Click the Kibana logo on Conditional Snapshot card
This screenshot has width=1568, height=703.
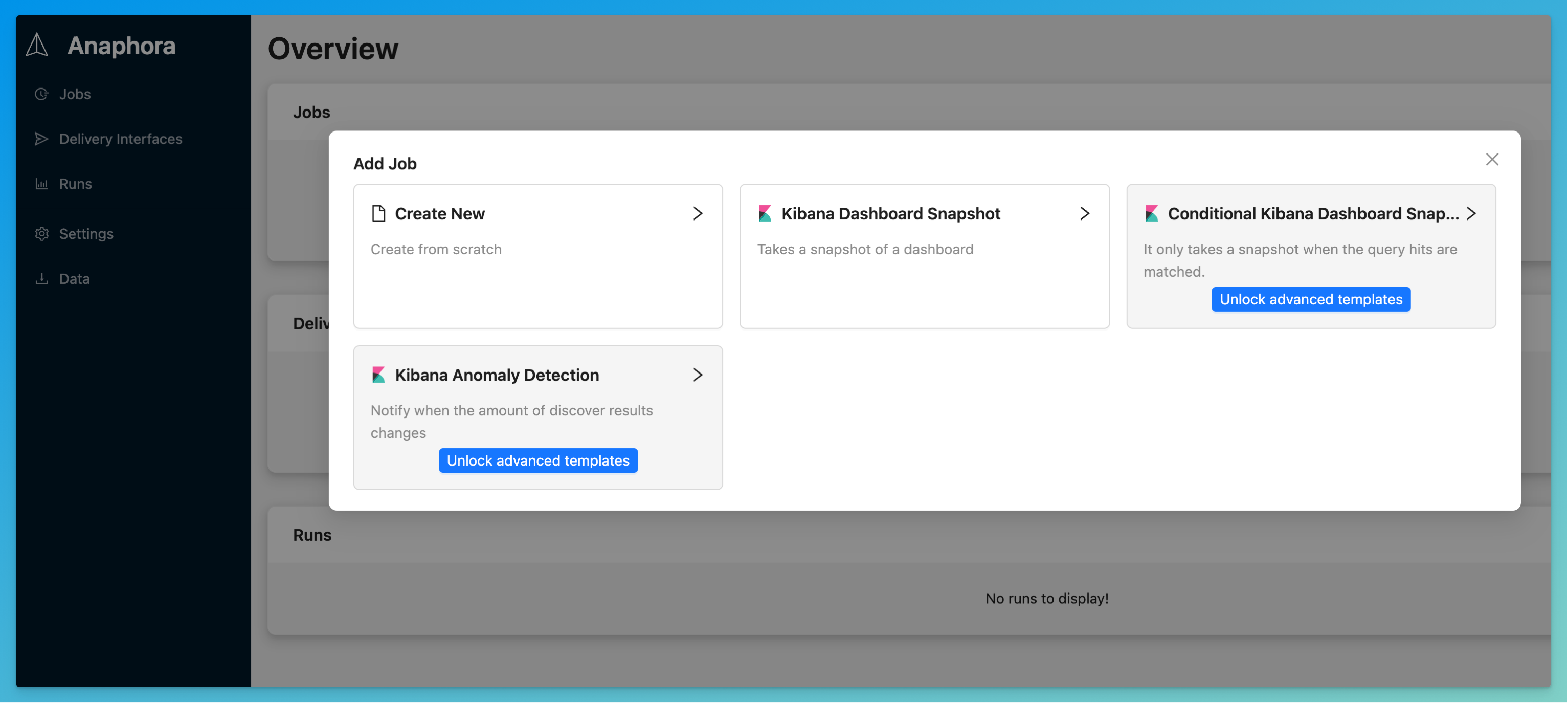click(x=1151, y=213)
